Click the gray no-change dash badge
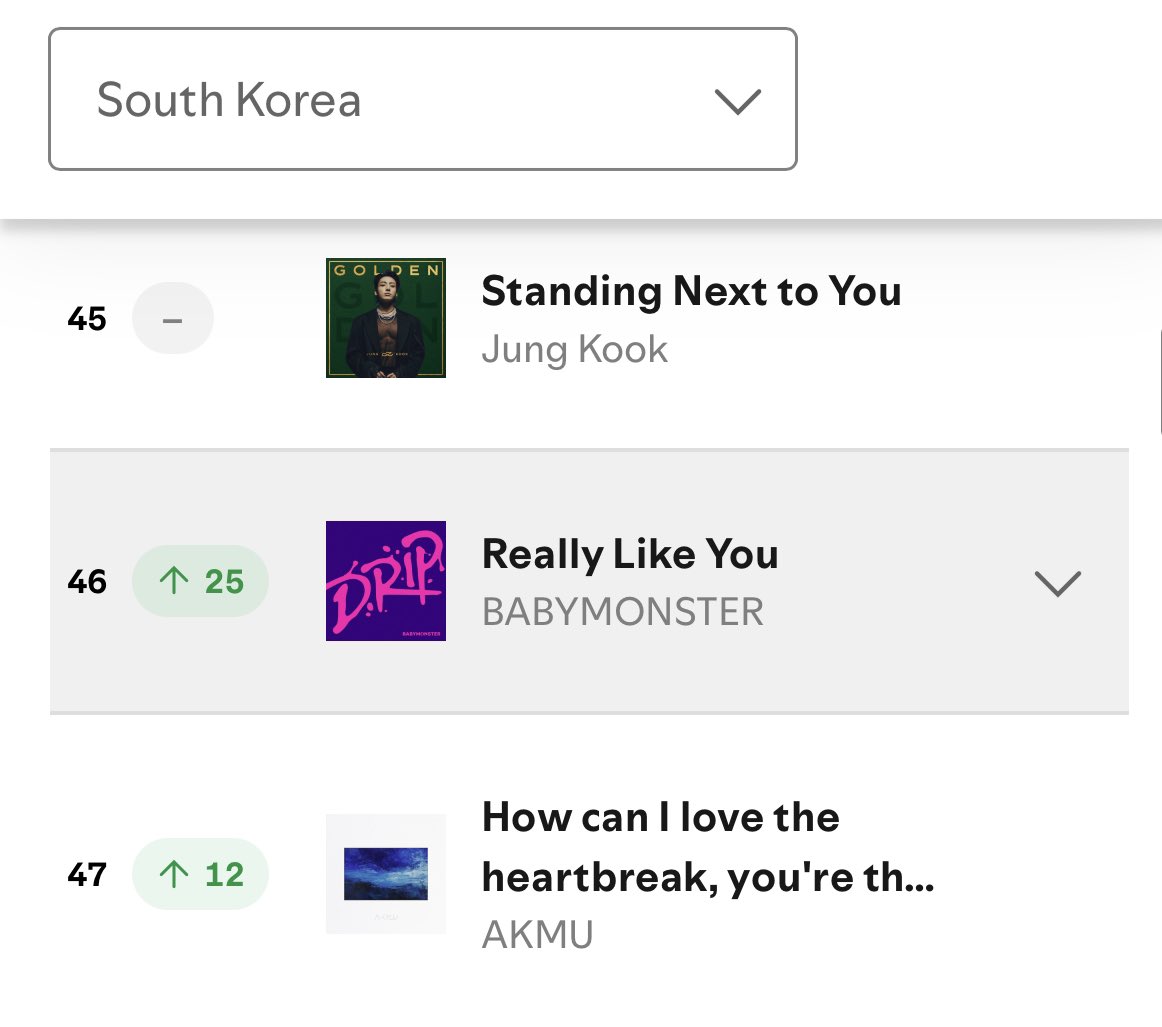 [172, 319]
